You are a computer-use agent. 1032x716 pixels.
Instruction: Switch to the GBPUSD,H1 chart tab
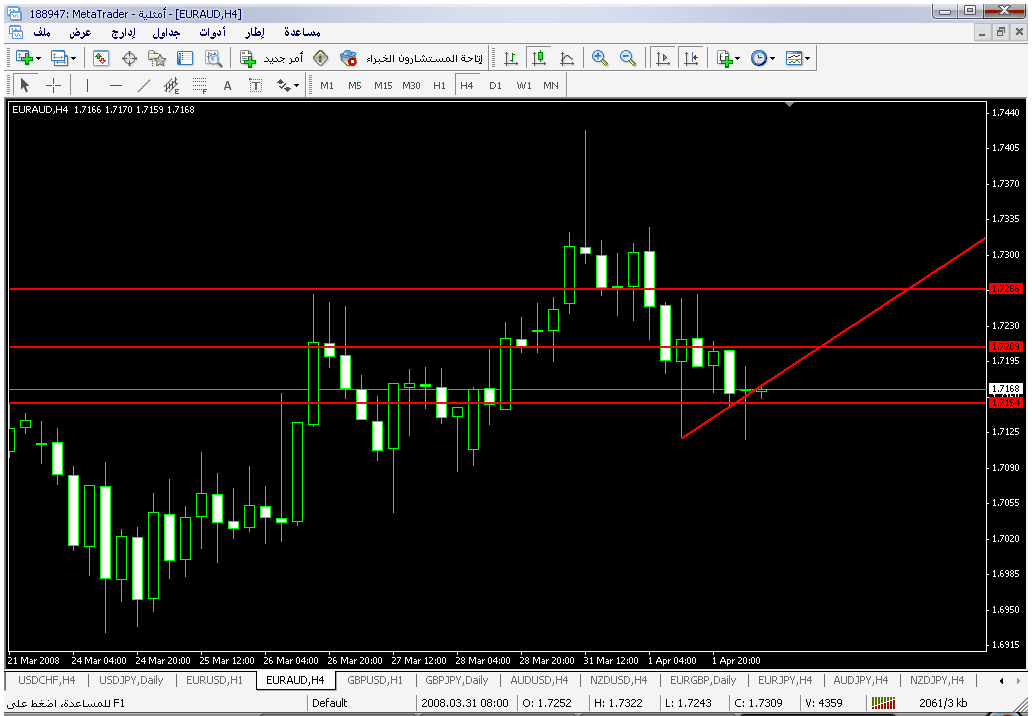[375, 680]
